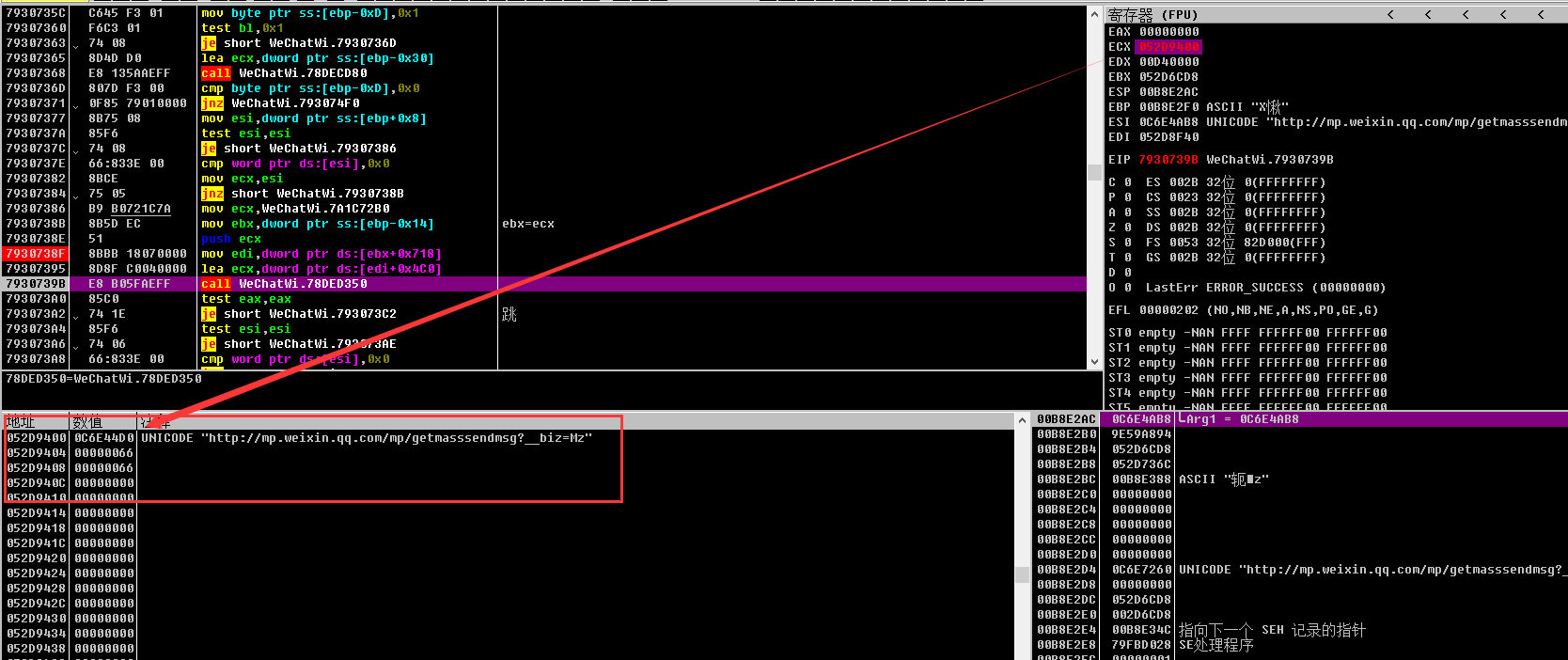Select the EBP register value 00B8E2F0

point(1169,107)
